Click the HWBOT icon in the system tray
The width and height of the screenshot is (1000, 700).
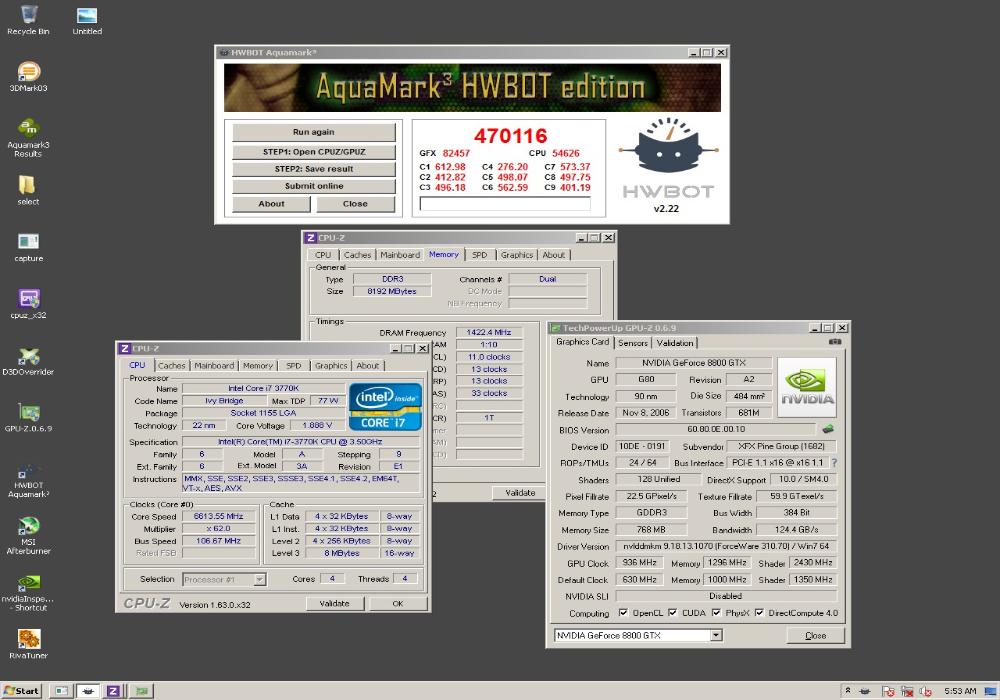[865, 691]
